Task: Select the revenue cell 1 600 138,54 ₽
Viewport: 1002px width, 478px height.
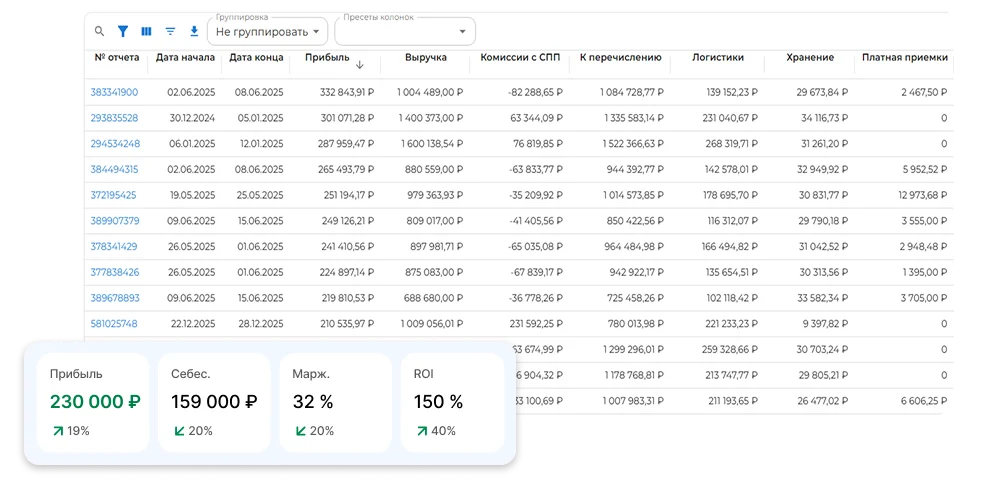Action: 430,143
